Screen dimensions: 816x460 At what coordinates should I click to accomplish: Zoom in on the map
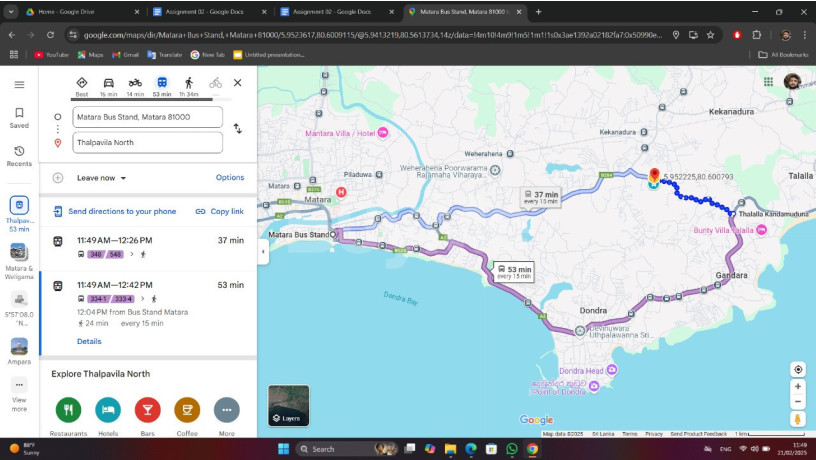pos(798,386)
